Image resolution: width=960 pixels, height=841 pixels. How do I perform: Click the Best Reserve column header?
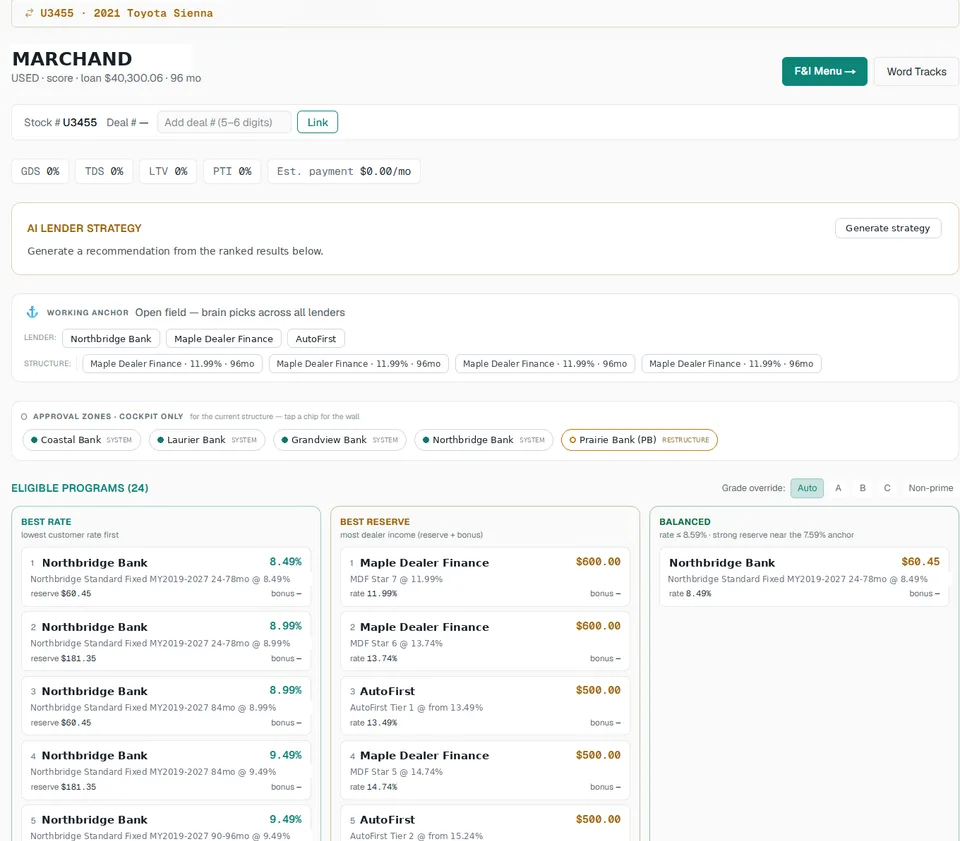[x=375, y=521]
